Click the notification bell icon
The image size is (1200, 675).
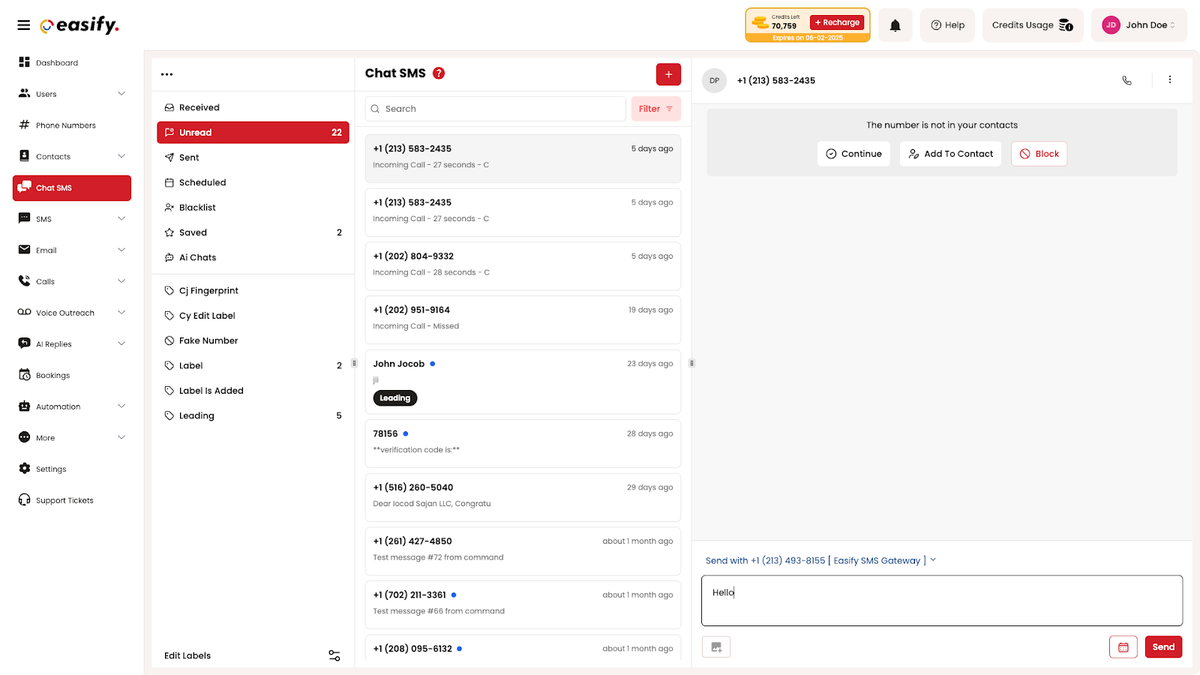click(x=895, y=25)
